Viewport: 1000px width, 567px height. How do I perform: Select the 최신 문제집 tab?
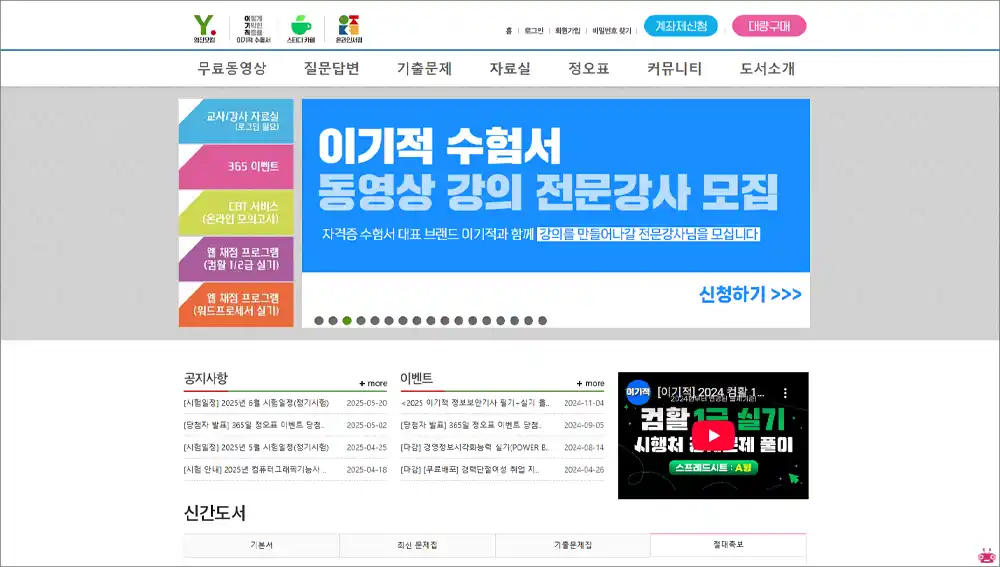point(417,545)
